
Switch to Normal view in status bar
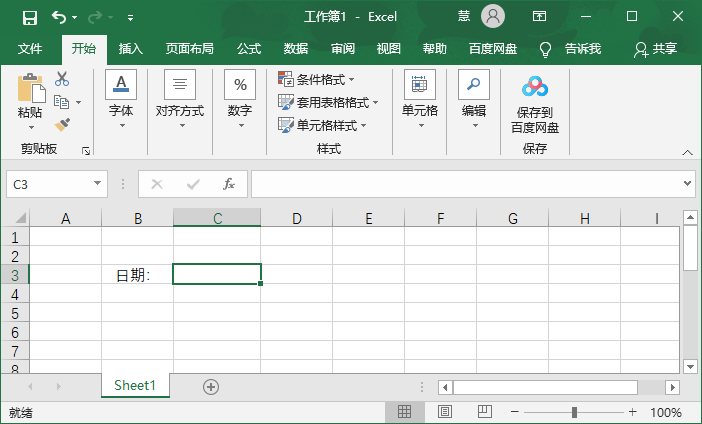[x=405, y=412]
